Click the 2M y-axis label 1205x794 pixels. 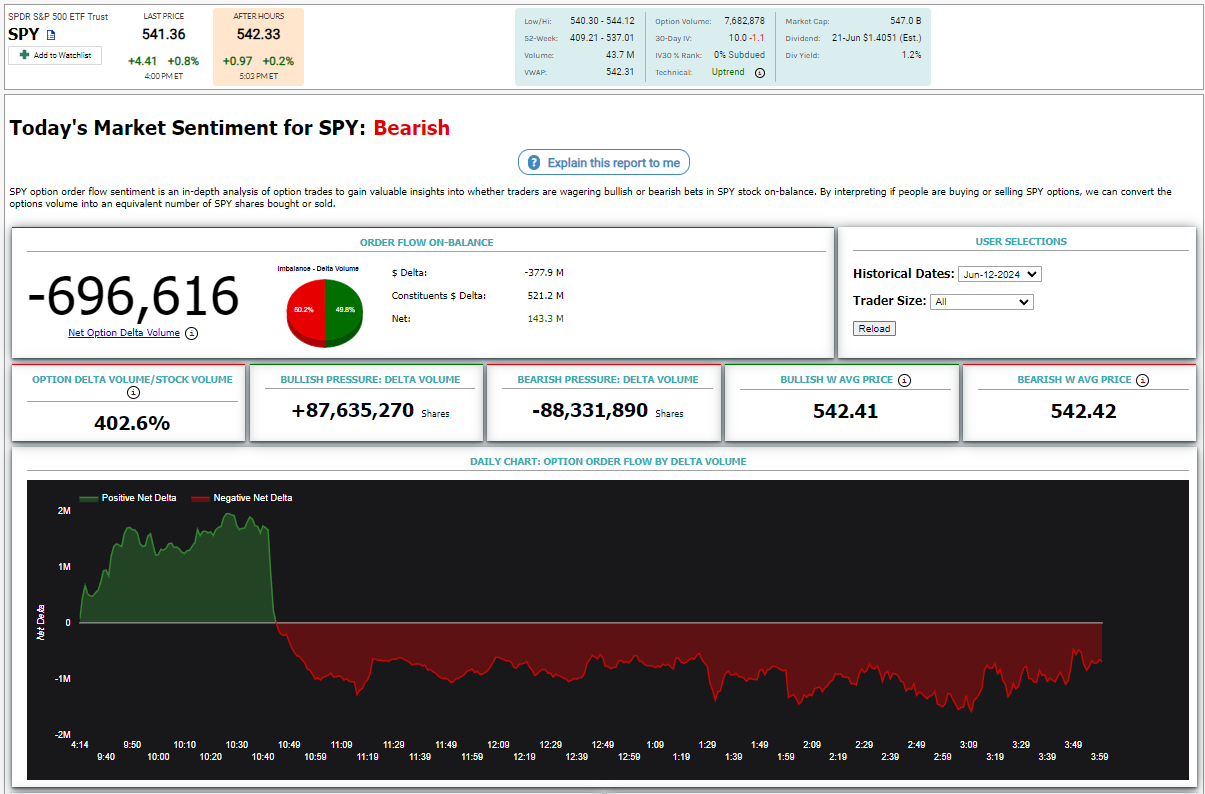[x=64, y=511]
